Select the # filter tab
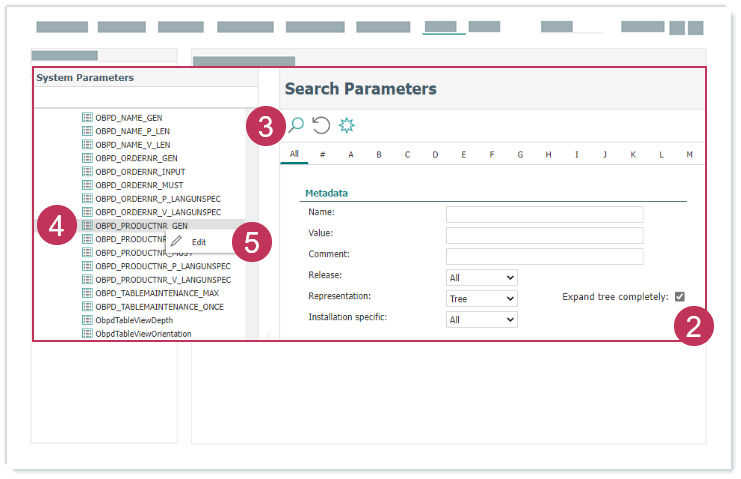The height and width of the screenshot is (479, 741). coord(322,154)
